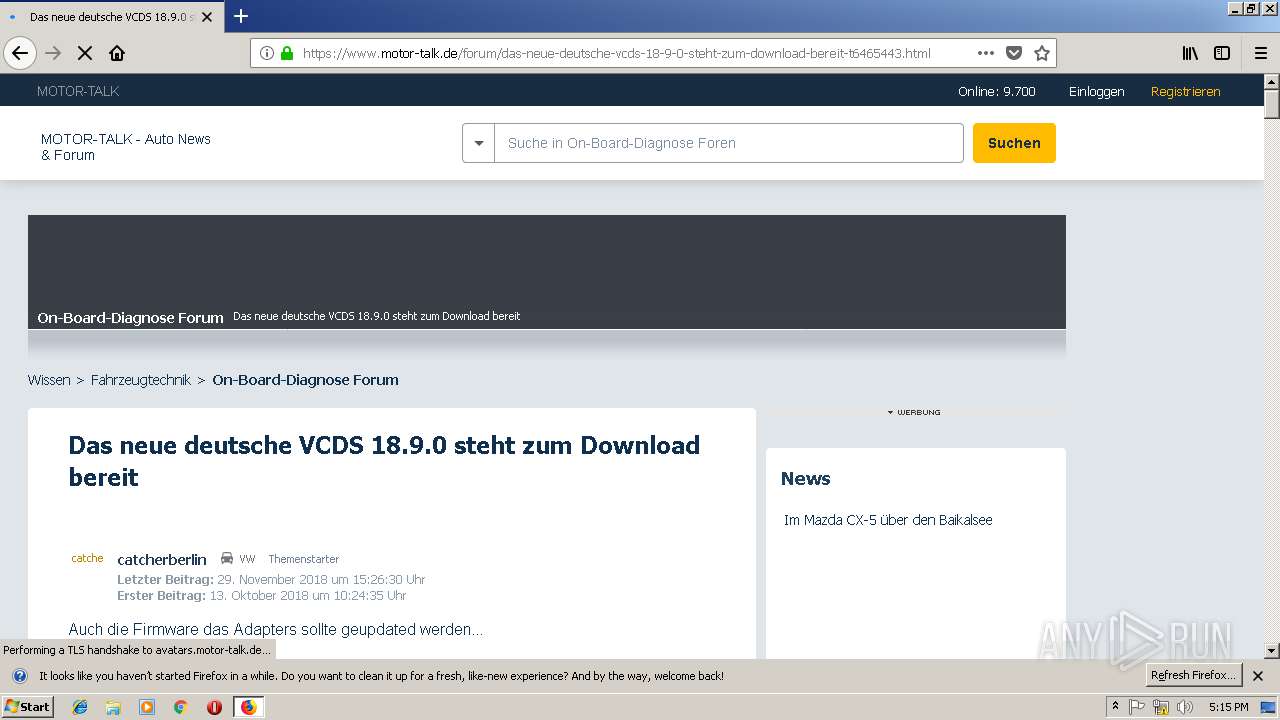This screenshot has width=1280, height=720.
Task: Click the Einloggen link
Action: tap(1096, 91)
